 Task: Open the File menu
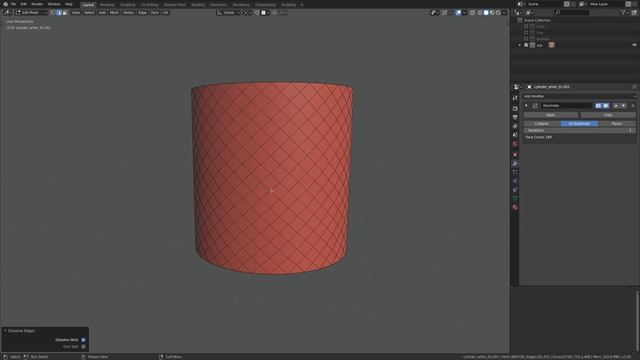coord(13,4)
